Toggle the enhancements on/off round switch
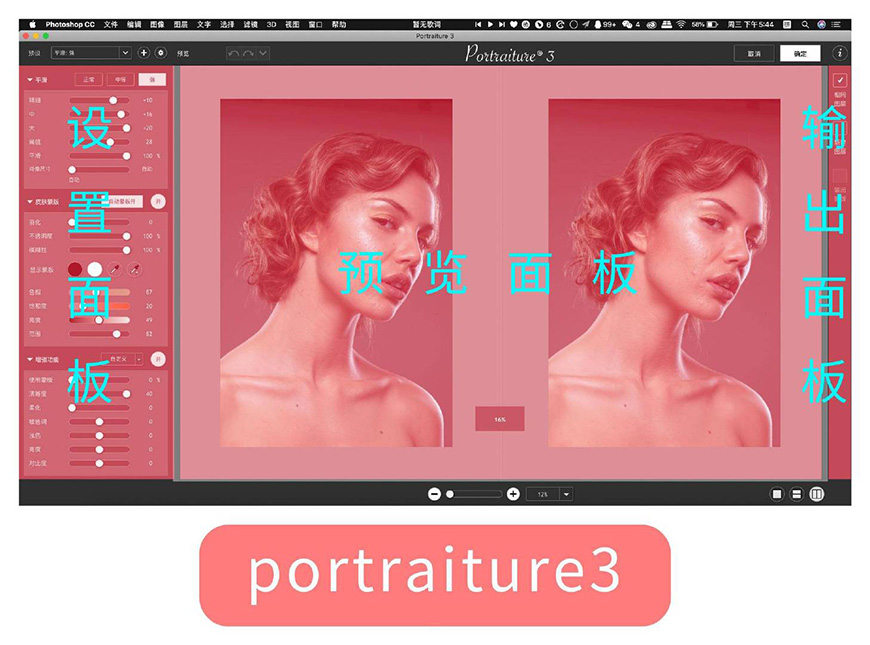This screenshot has width=870, height=645. pos(158,359)
